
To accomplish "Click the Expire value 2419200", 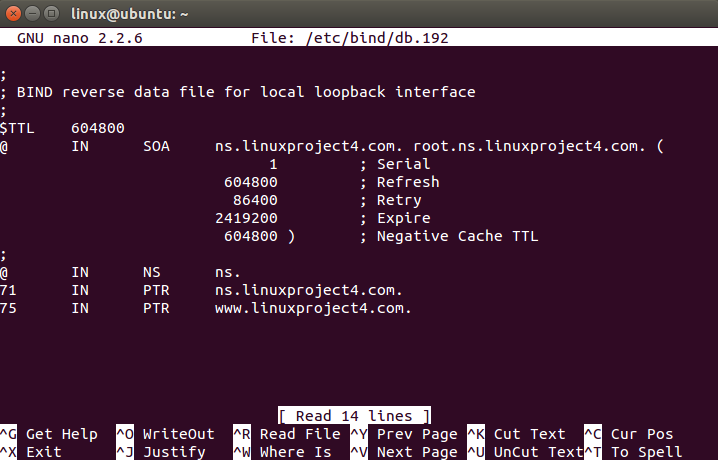I will (246, 218).
